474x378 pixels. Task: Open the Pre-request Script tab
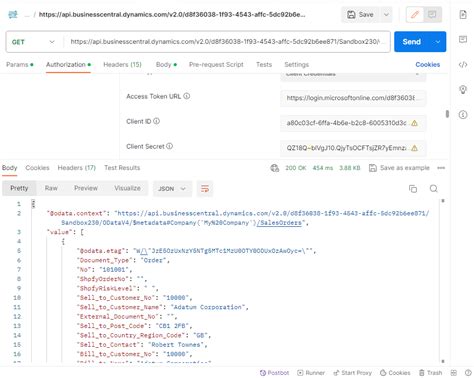pos(216,65)
